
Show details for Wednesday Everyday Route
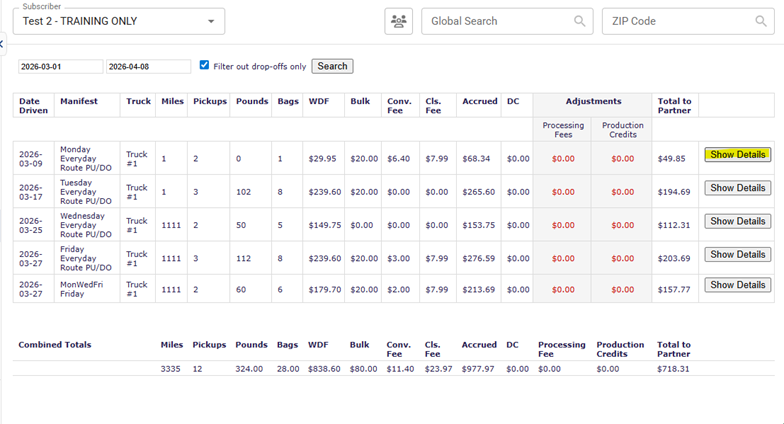[737, 221]
